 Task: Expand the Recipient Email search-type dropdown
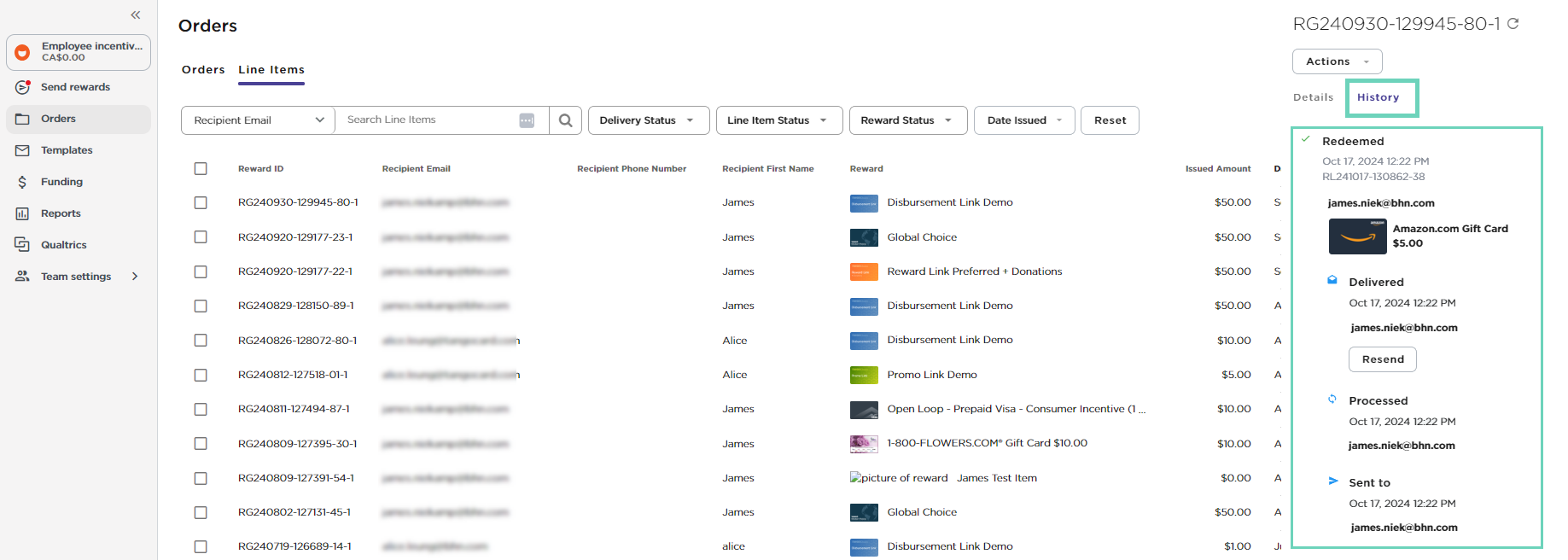pyautogui.click(x=258, y=120)
